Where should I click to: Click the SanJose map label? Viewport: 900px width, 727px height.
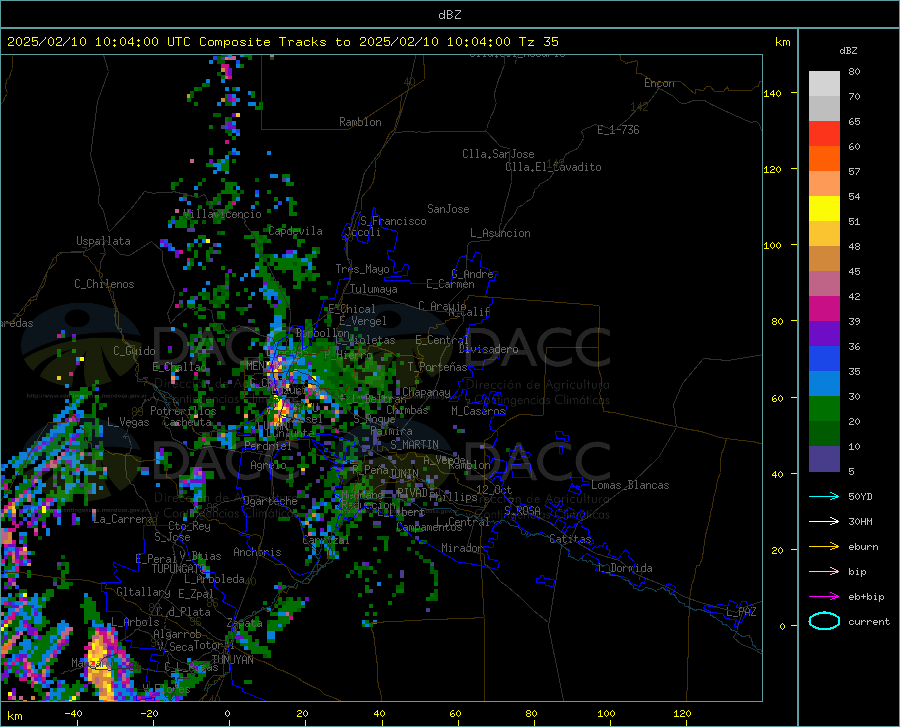pyautogui.click(x=448, y=209)
